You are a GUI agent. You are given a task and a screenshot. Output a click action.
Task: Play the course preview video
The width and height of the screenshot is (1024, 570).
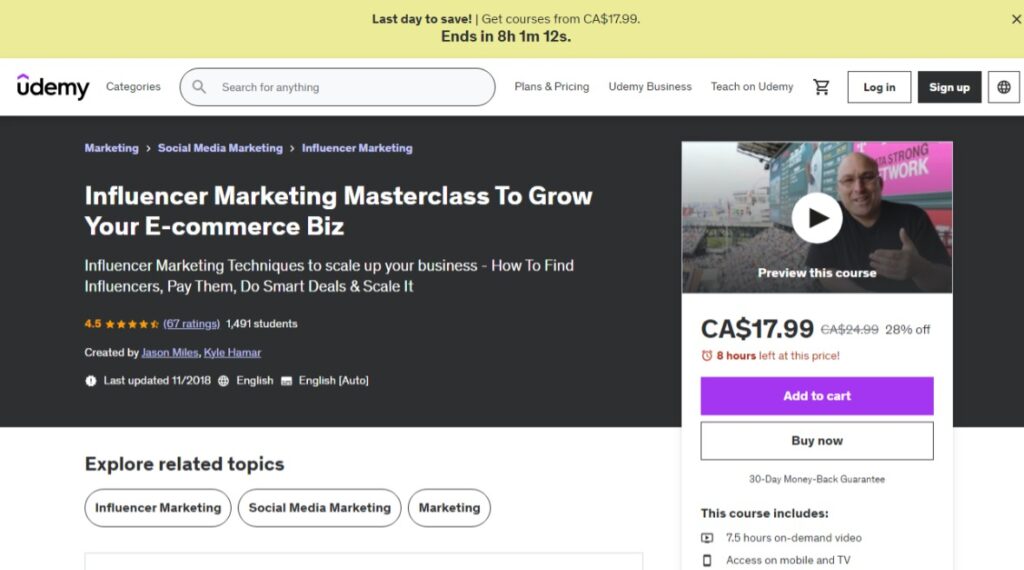click(817, 218)
